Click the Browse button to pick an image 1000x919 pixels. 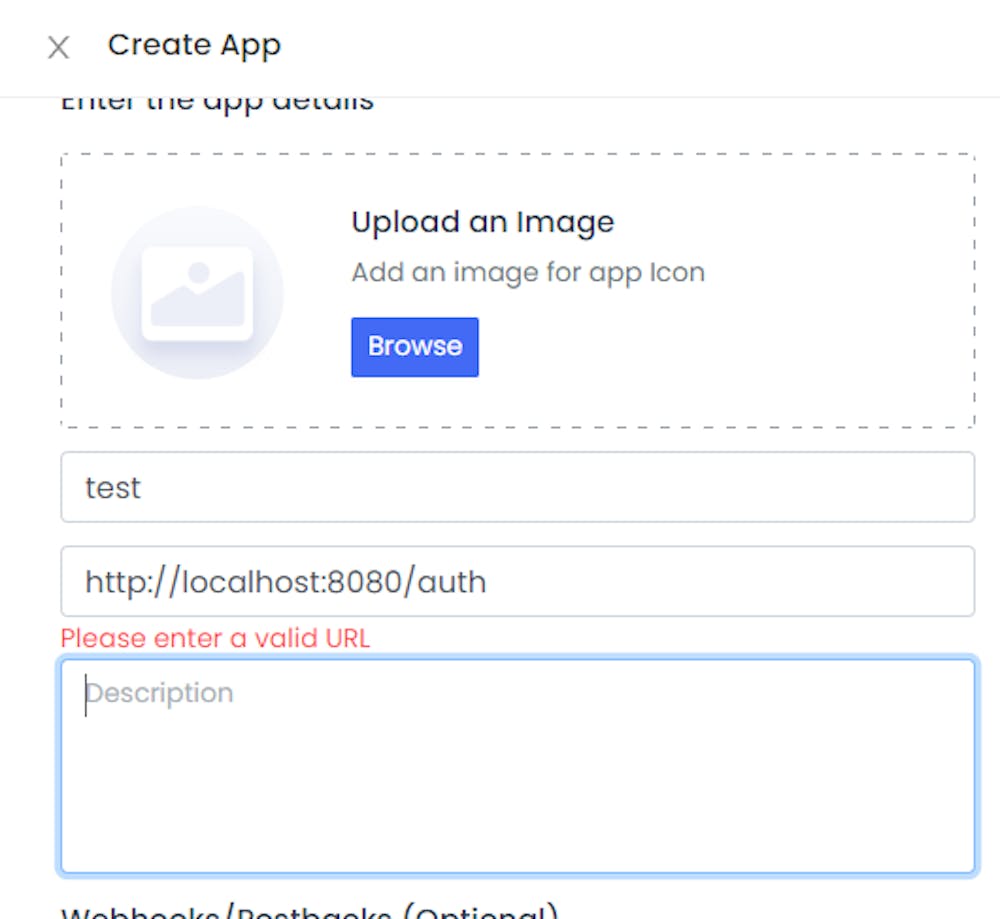(x=414, y=346)
